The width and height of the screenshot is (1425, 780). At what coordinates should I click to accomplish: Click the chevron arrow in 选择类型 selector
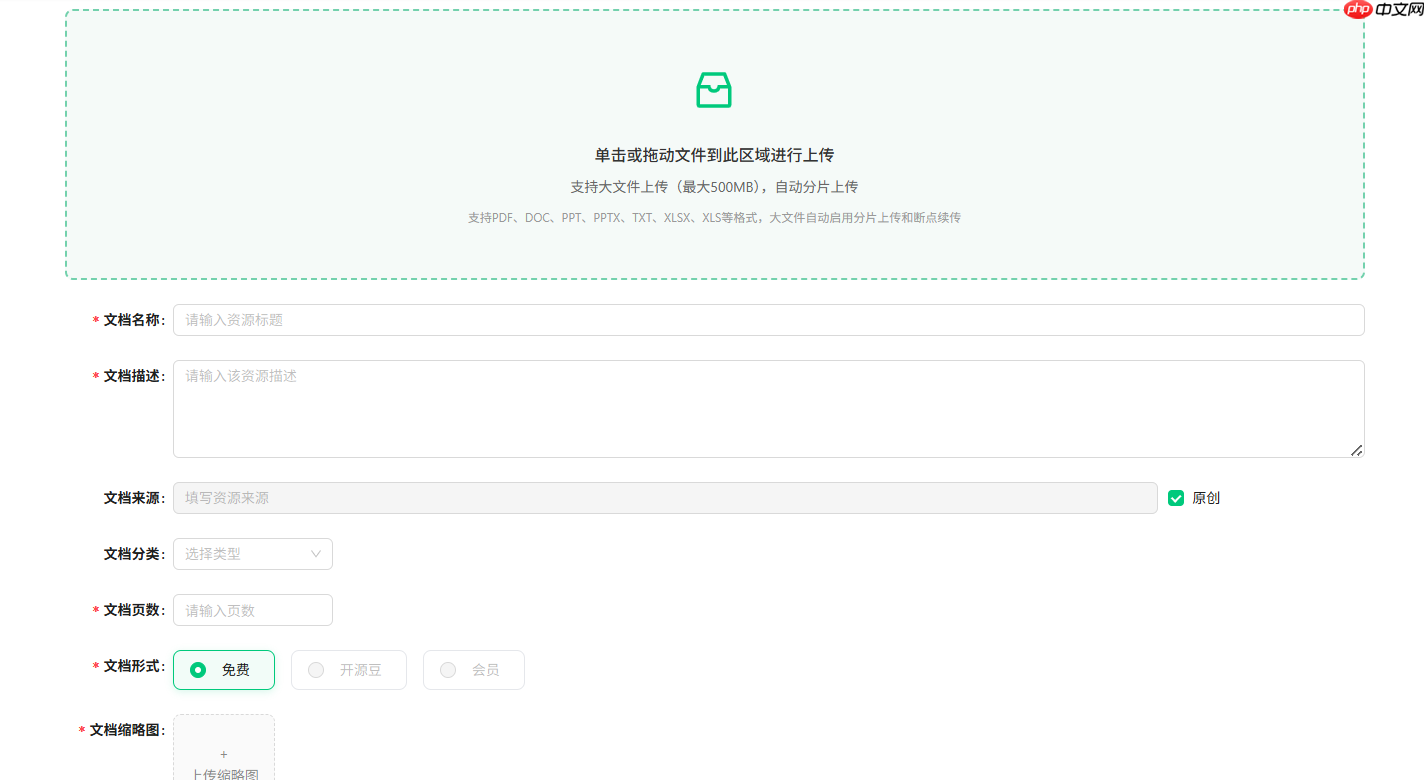[317, 554]
